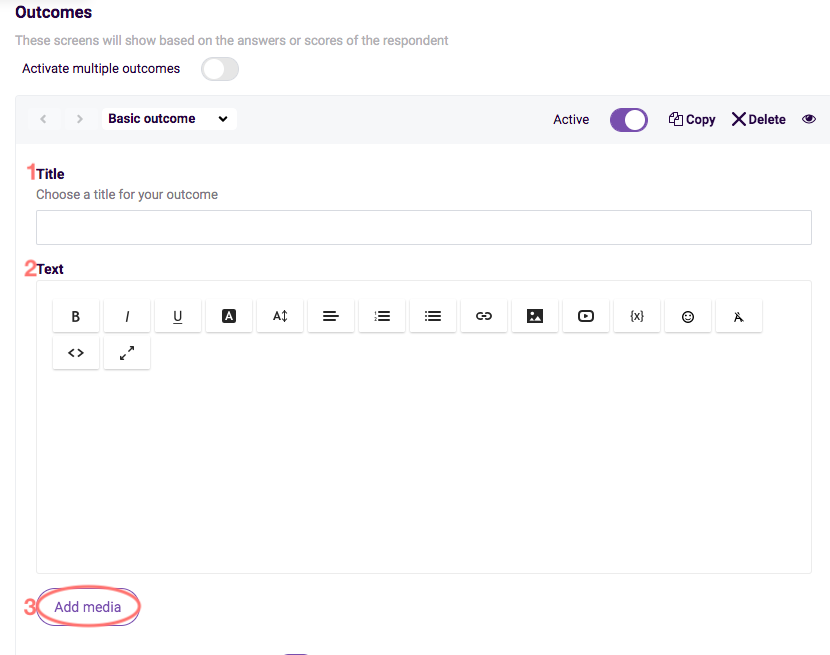
Task: Insert a variable placeholder
Action: click(637, 316)
